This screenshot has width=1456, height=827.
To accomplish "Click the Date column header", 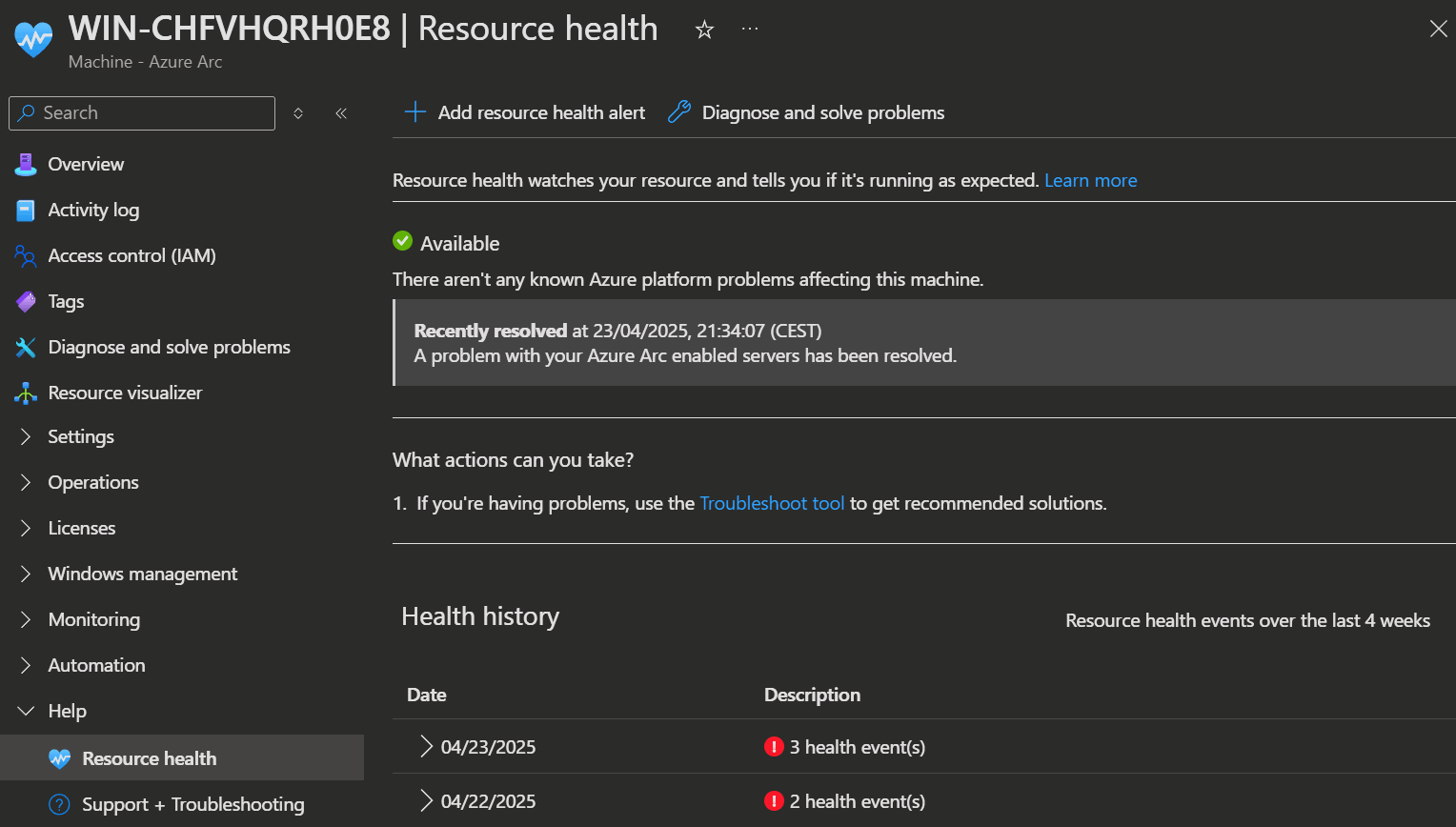I will [x=427, y=695].
